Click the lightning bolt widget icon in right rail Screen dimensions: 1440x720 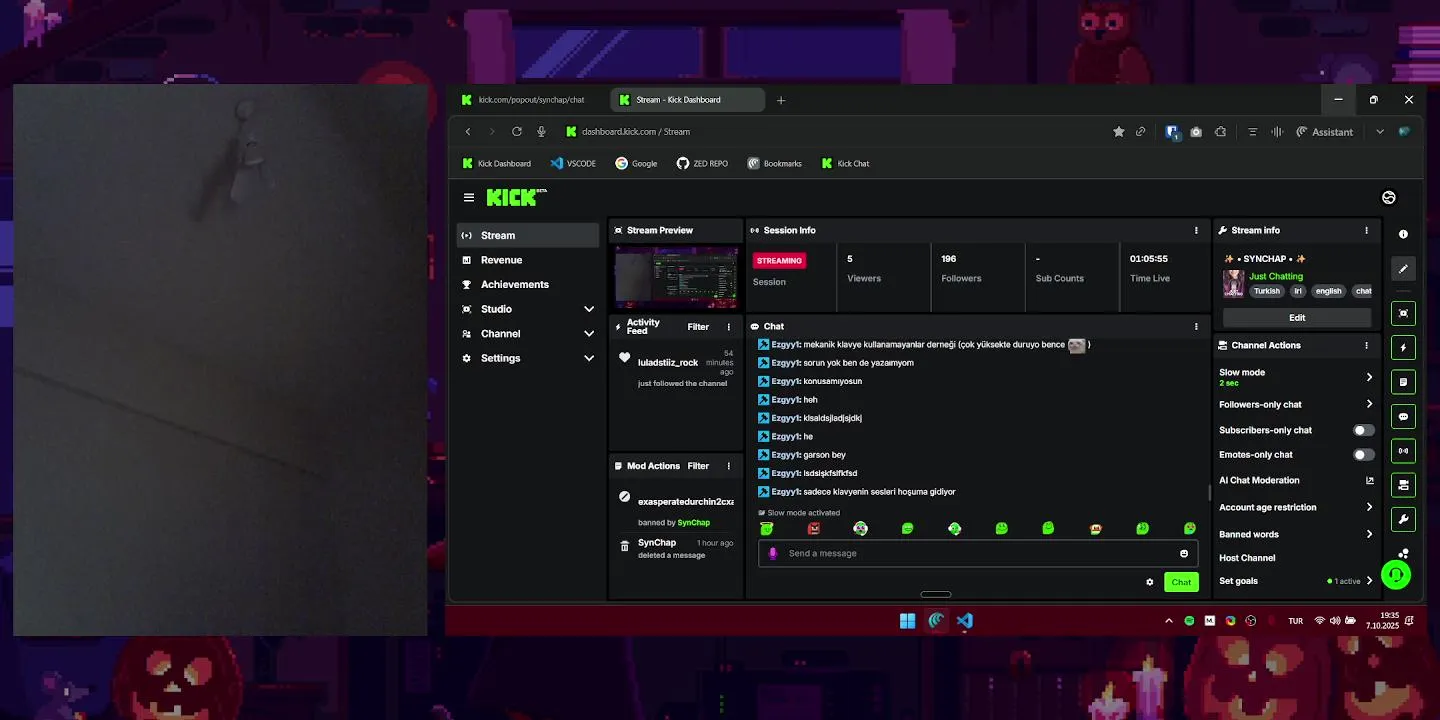pyautogui.click(x=1403, y=348)
